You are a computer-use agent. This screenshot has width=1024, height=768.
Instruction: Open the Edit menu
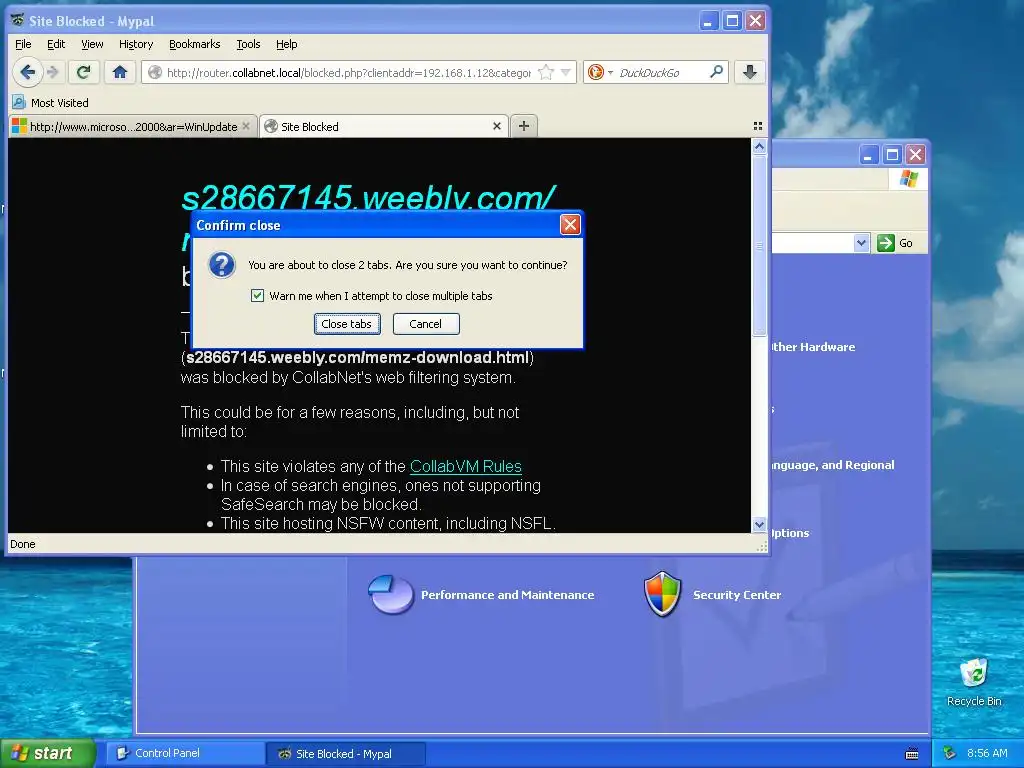click(56, 44)
